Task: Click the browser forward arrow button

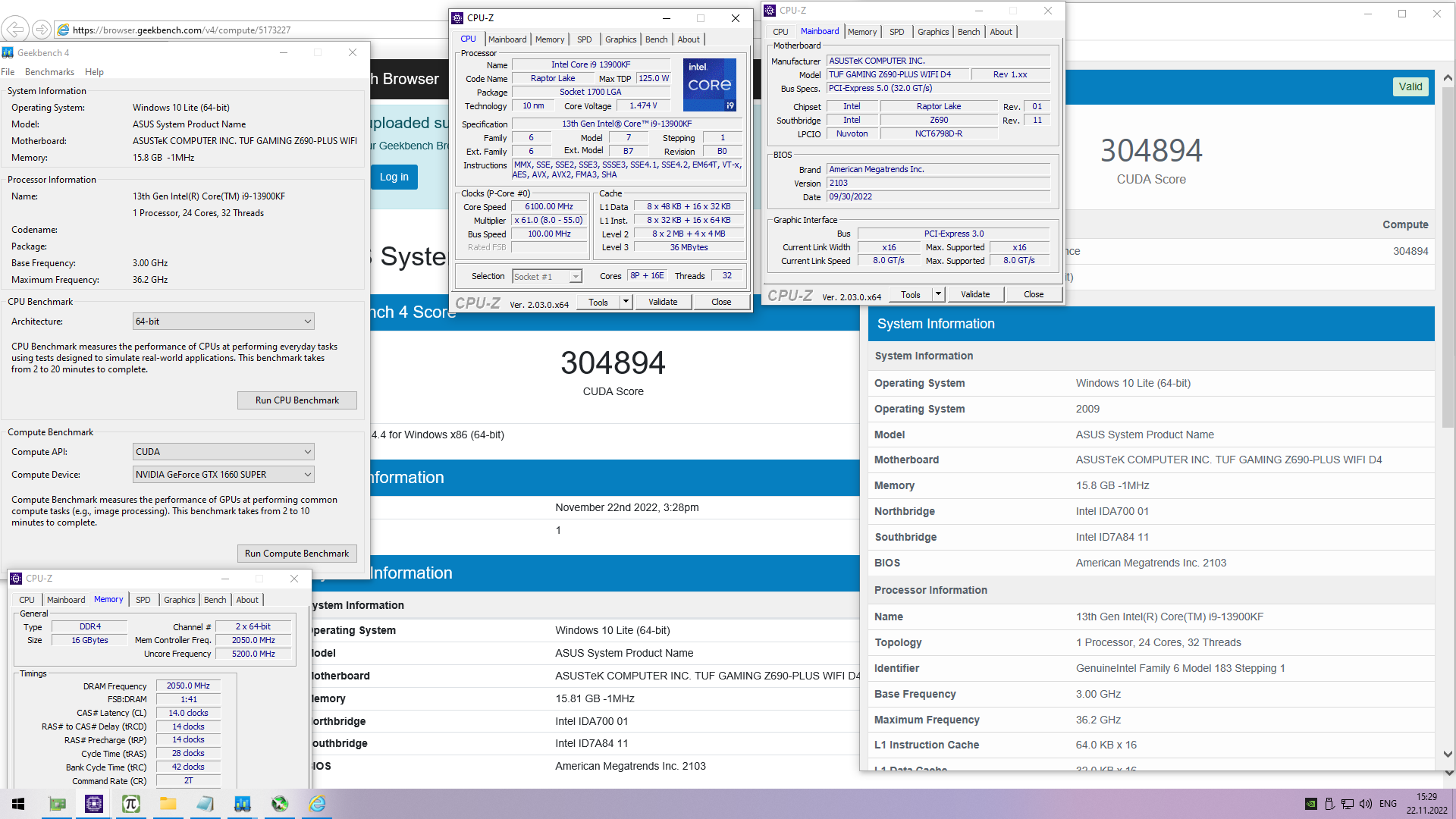Action: tap(42, 30)
